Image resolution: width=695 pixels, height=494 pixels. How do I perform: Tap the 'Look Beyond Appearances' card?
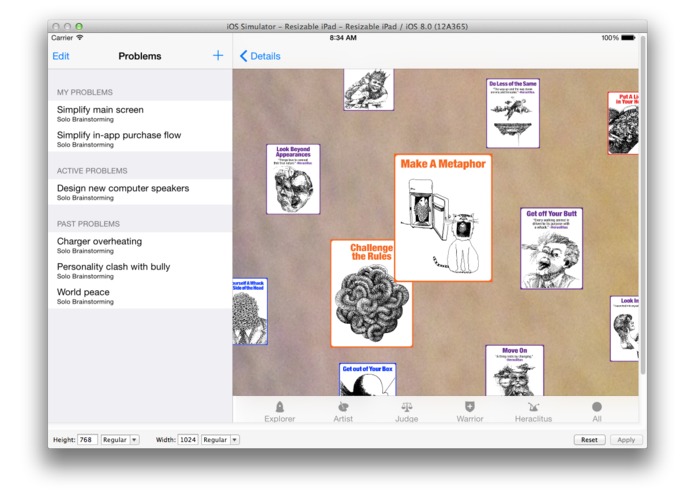coord(293,179)
